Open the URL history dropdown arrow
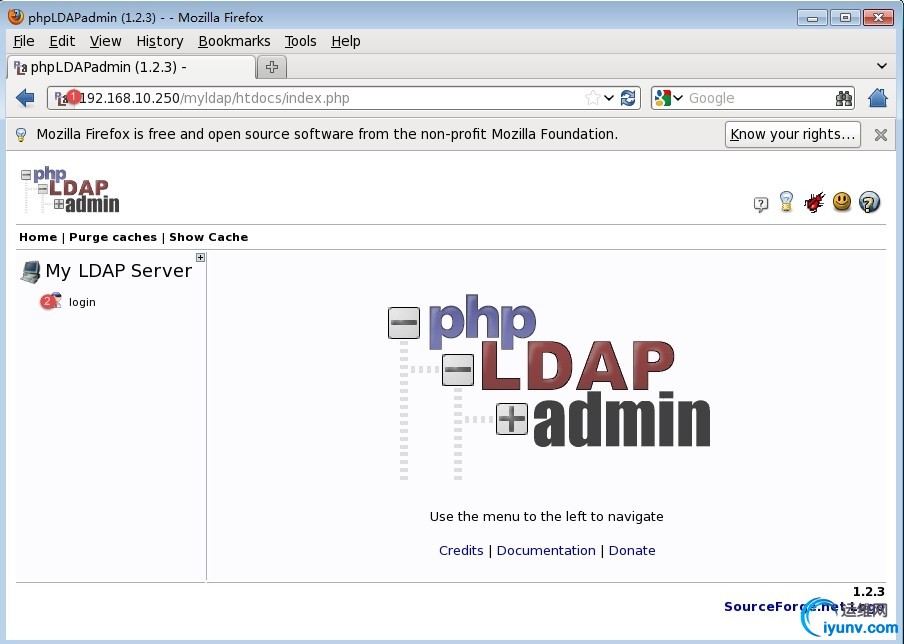The width and height of the screenshot is (904, 644). point(609,98)
